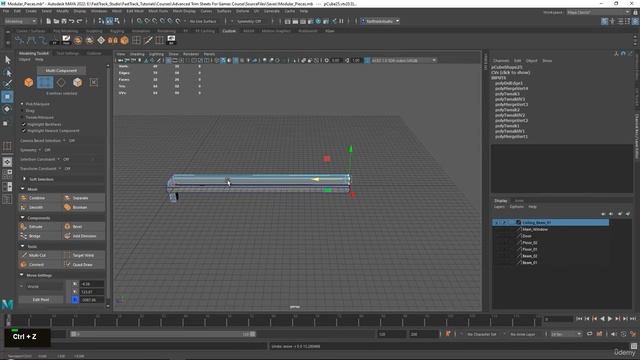Click the polyMergeVert4 input node

point(511,89)
